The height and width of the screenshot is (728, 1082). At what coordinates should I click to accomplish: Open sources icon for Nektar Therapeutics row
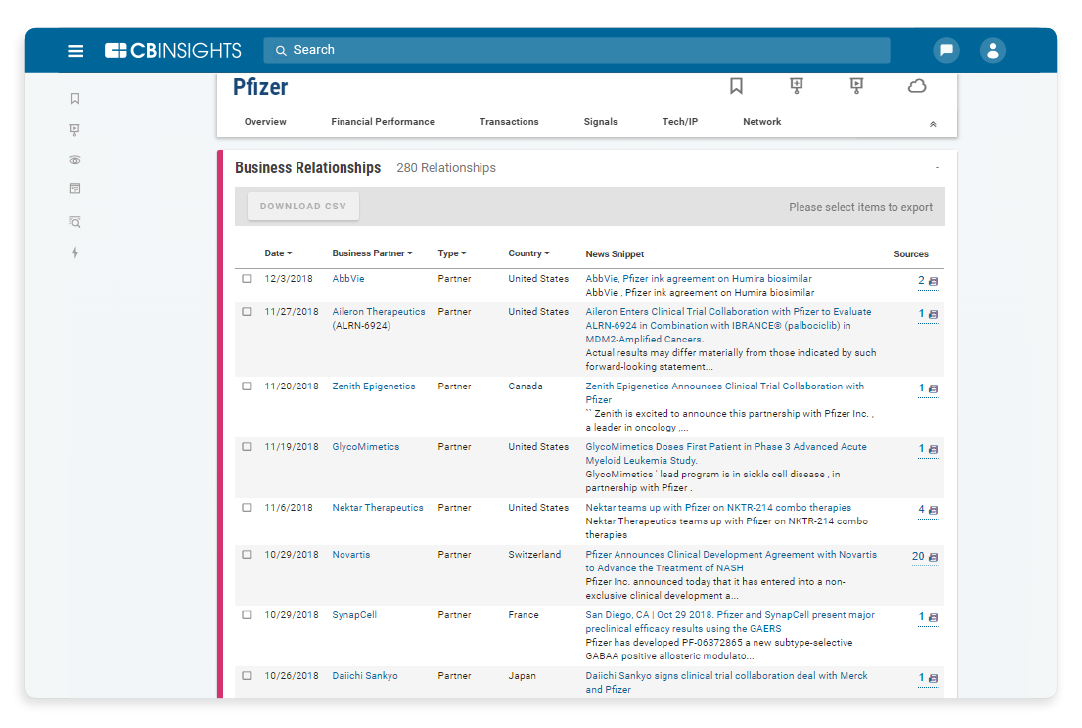[x=934, y=510]
